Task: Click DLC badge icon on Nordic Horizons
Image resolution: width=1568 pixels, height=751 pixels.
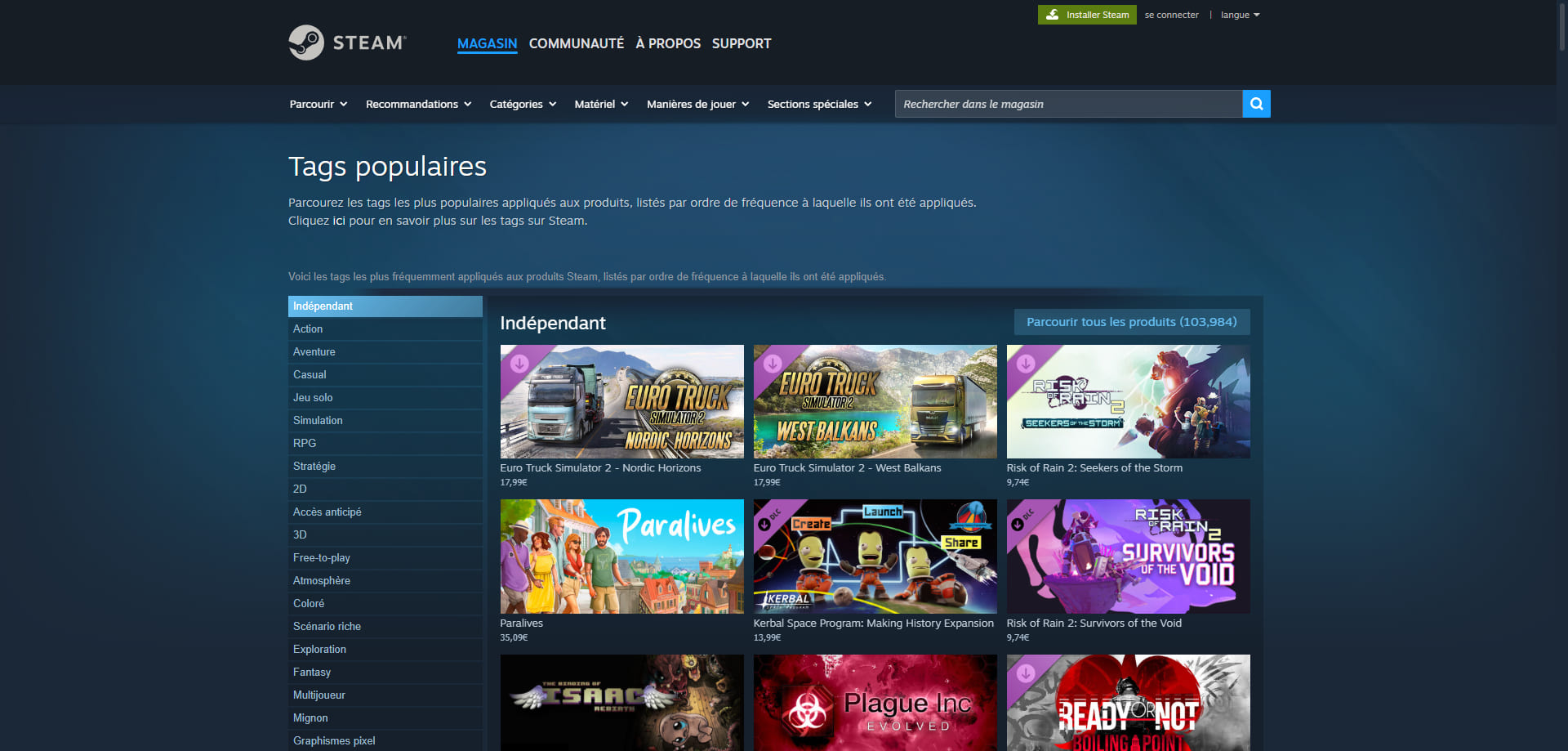Action: coord(519,364)
